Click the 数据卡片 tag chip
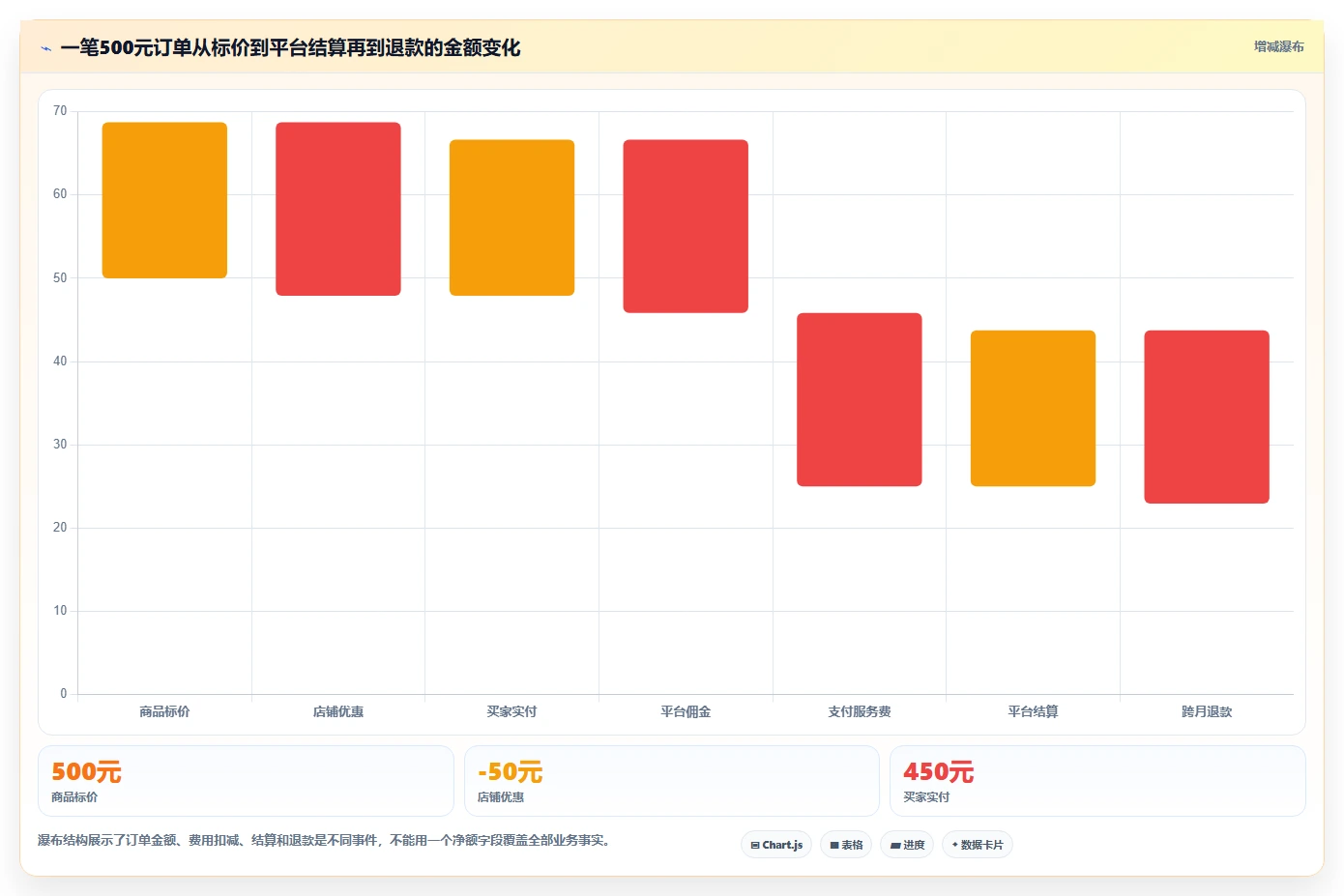 pyautogui.click(x=978, y=845)
